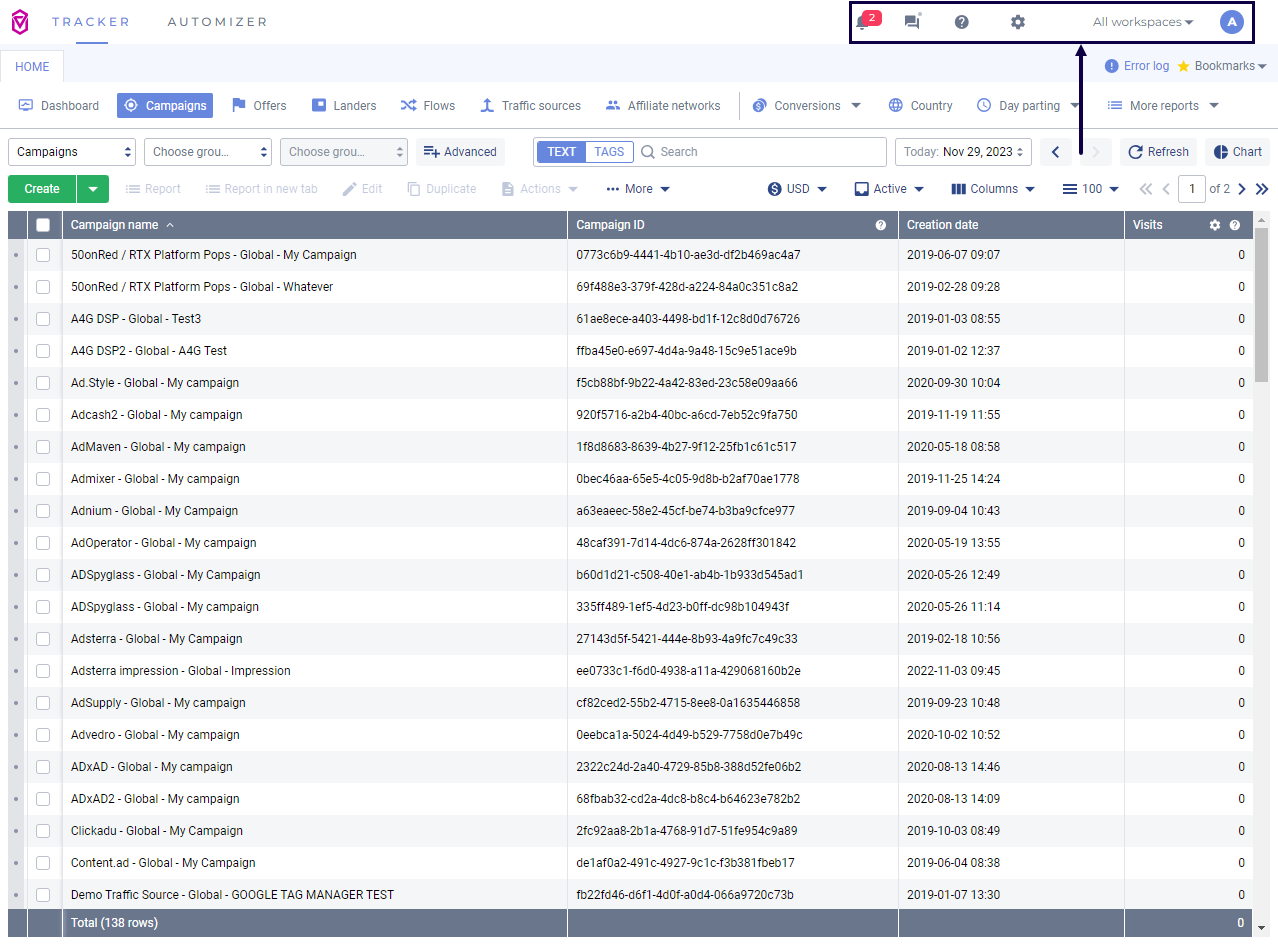Viewport: 1278px width, 945px height.
Task: Expand the More reports dropdown
Action: 1164,106
